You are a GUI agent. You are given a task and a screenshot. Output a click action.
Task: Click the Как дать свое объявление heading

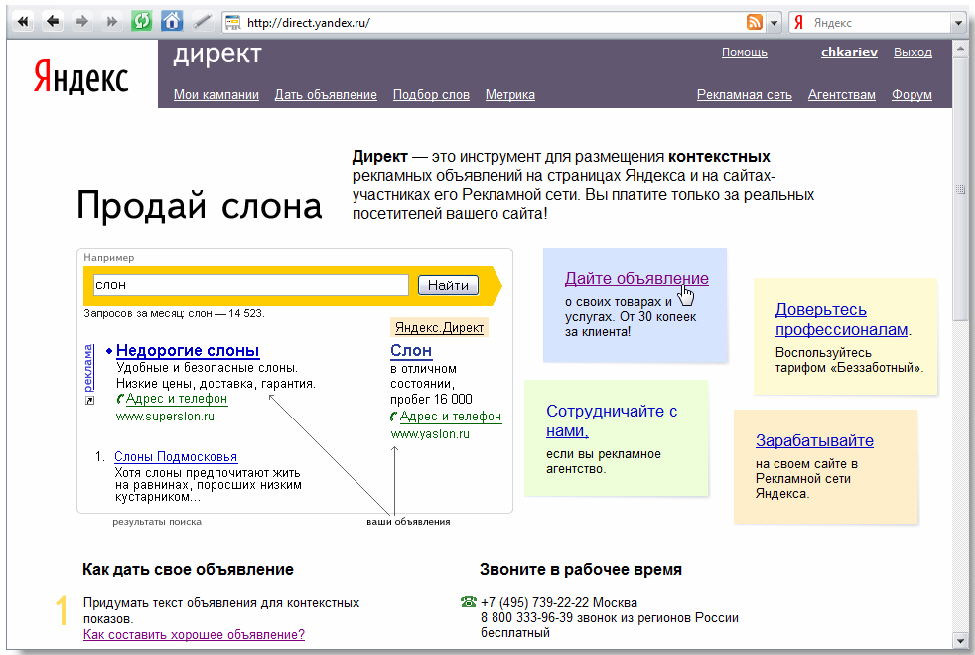[x=188, y=569]
